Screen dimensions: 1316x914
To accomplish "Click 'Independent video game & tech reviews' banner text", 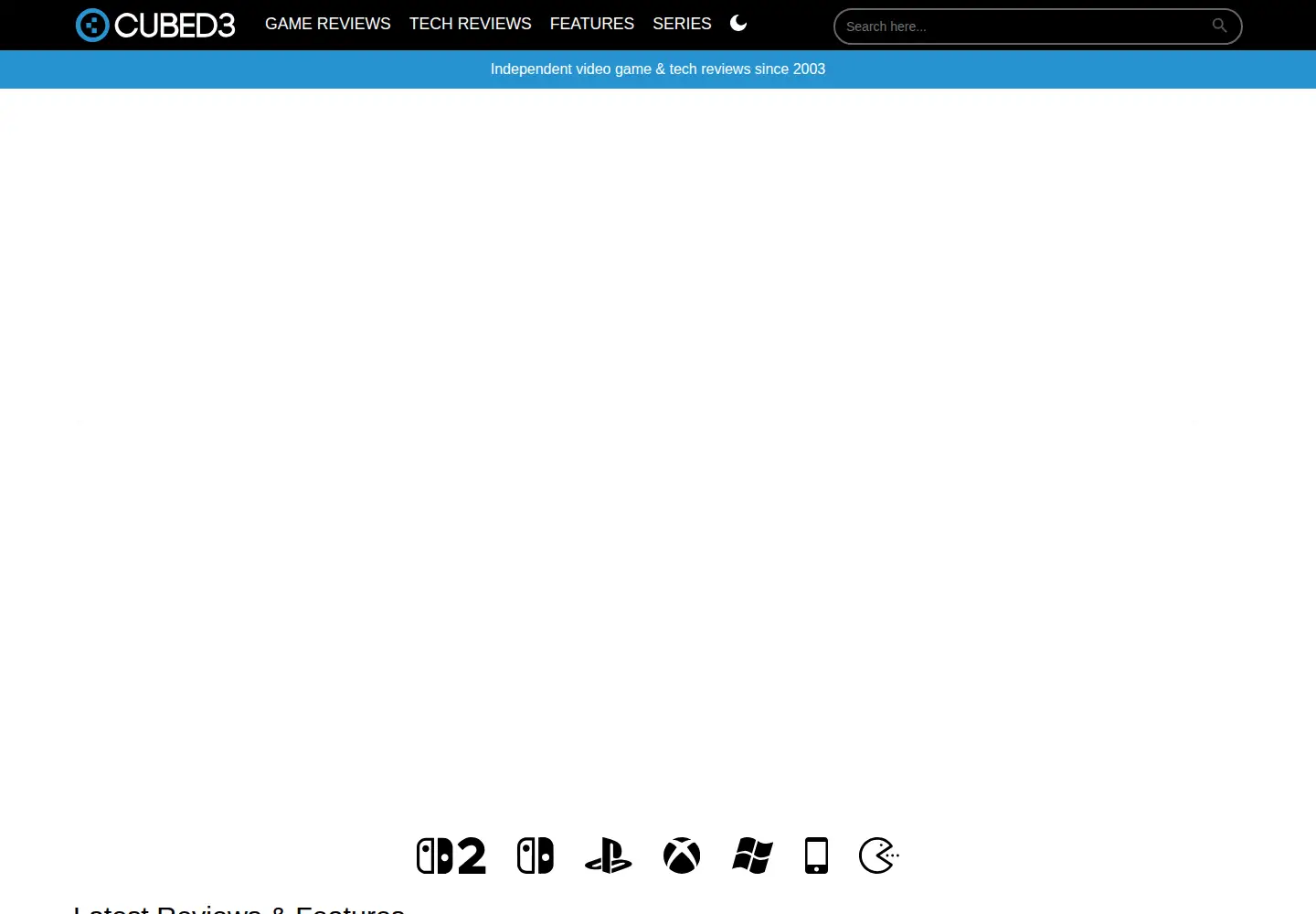I will pyautogui.click(x=658, y=69).
